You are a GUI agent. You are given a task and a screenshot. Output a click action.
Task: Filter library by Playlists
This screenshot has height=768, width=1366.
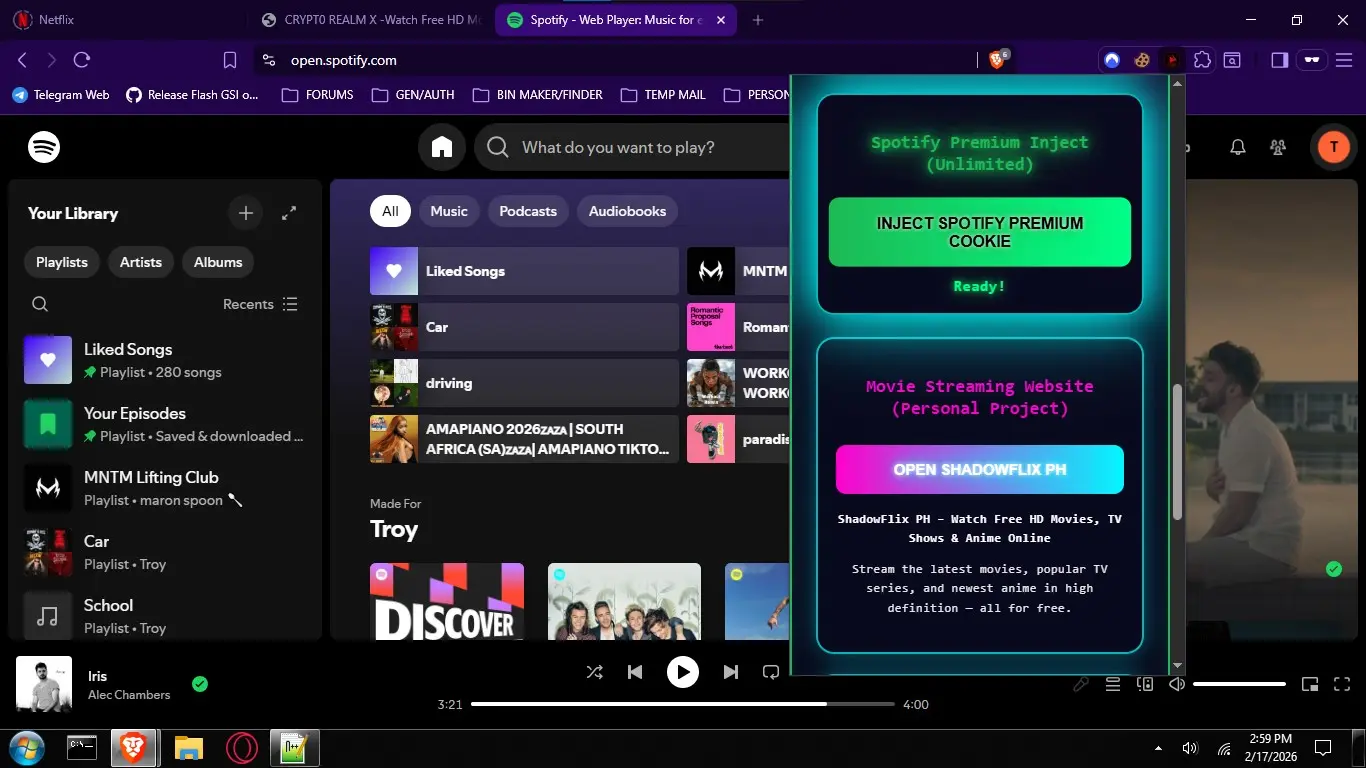point(62,262)
